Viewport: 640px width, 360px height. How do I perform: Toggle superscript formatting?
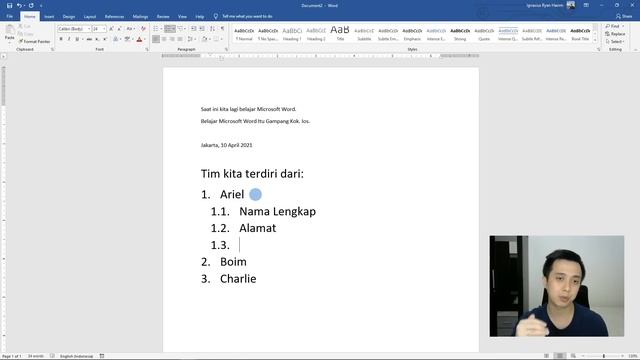(x=105, y=39)
